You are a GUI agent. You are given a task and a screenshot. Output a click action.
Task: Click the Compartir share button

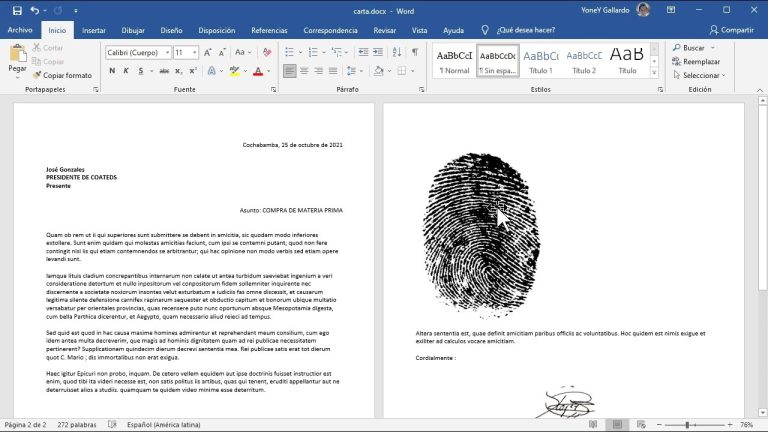point(732,30)
